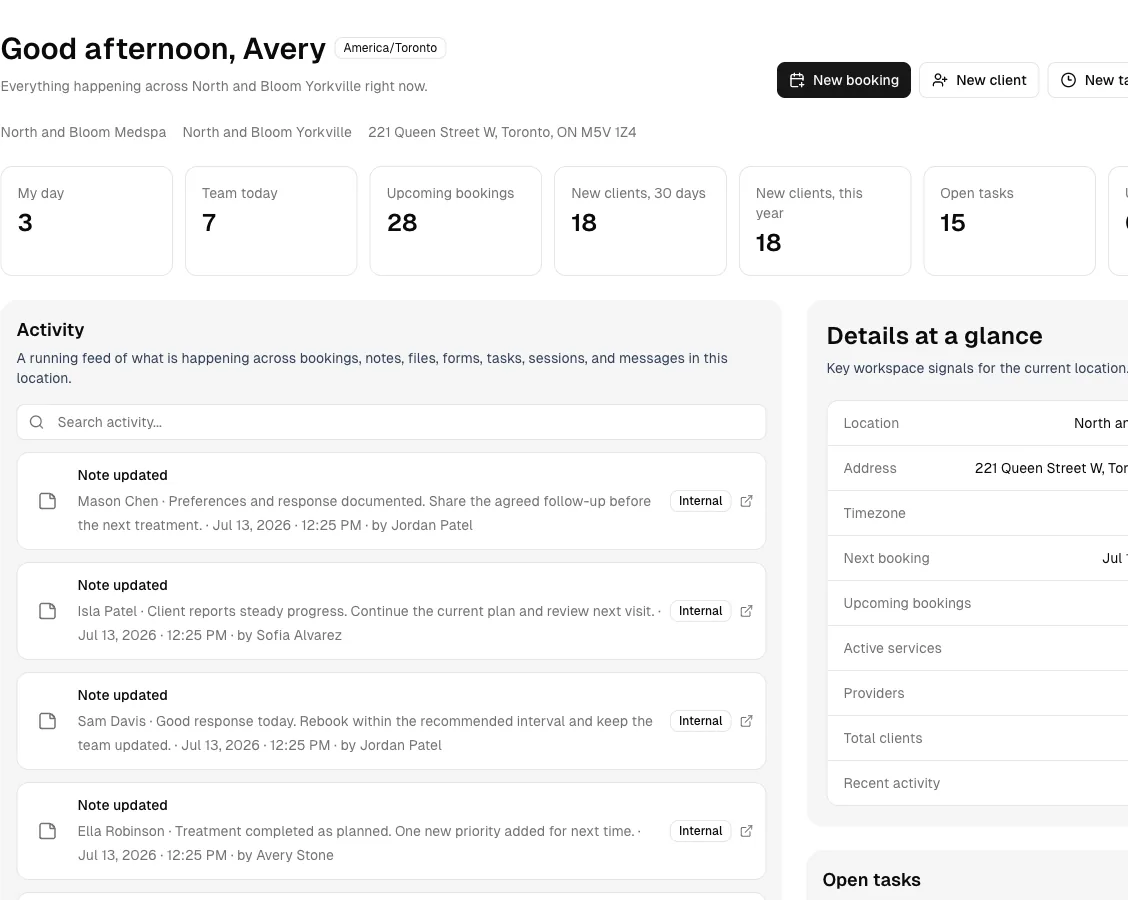Click the magnifier icon in activity search
Screen dimensions: 1128x900
pos(37,422)
